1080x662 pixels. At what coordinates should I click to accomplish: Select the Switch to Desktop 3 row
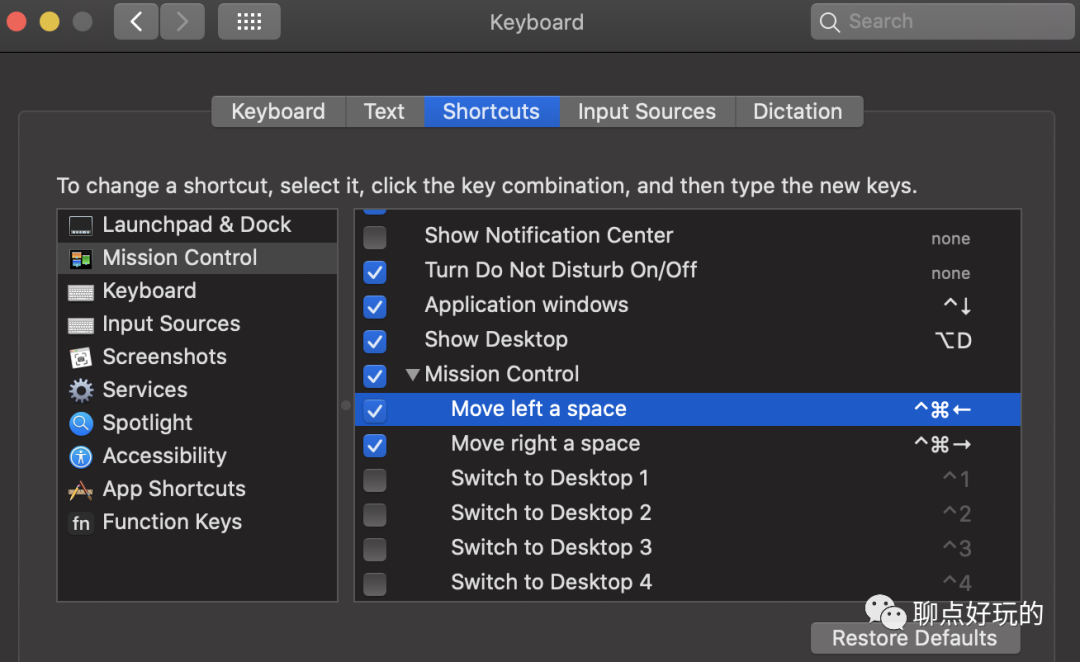pyautogui.click(x=687, y=548)
